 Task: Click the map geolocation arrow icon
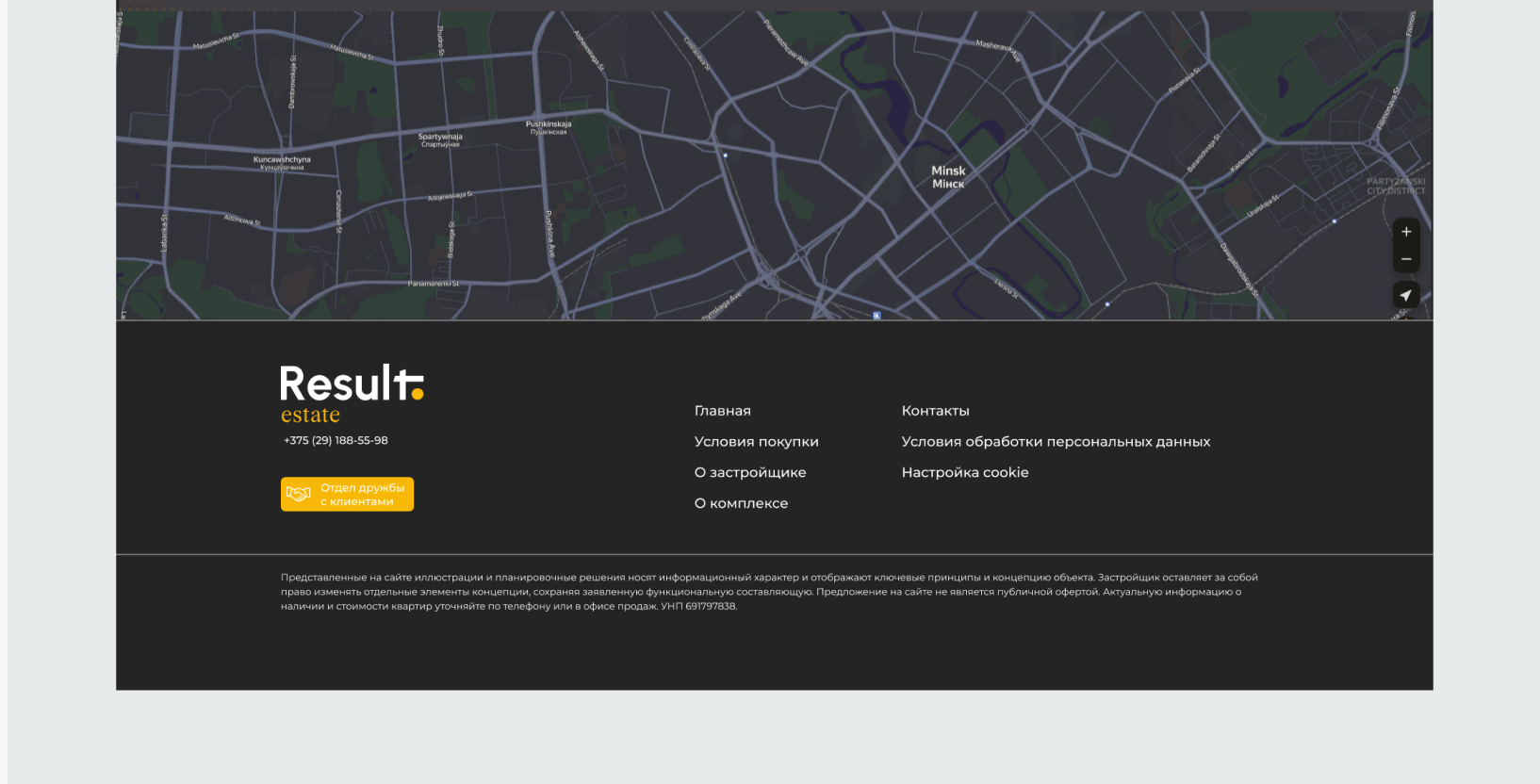[1406, 295]
